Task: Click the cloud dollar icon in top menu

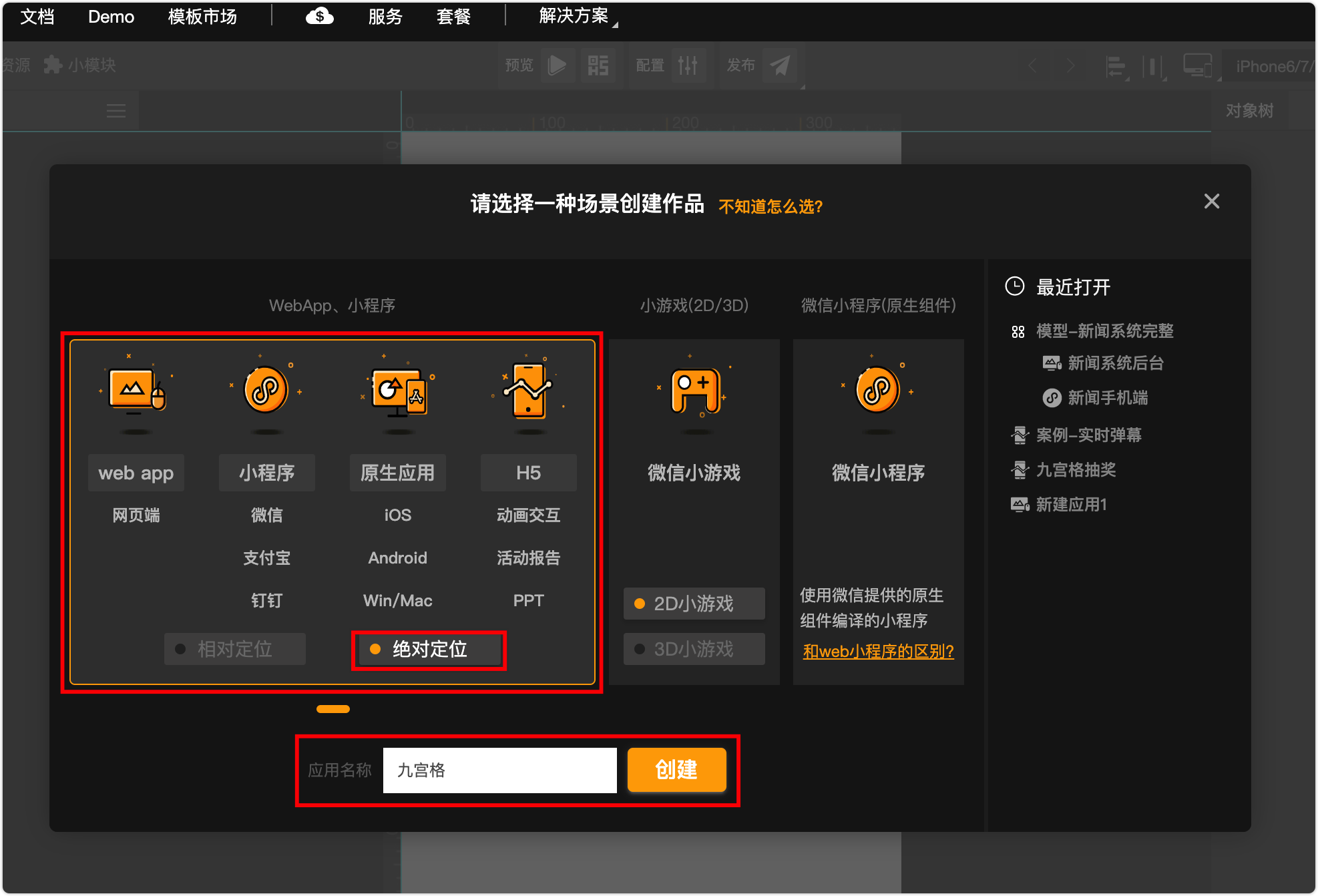Action: tap(319, 16)
